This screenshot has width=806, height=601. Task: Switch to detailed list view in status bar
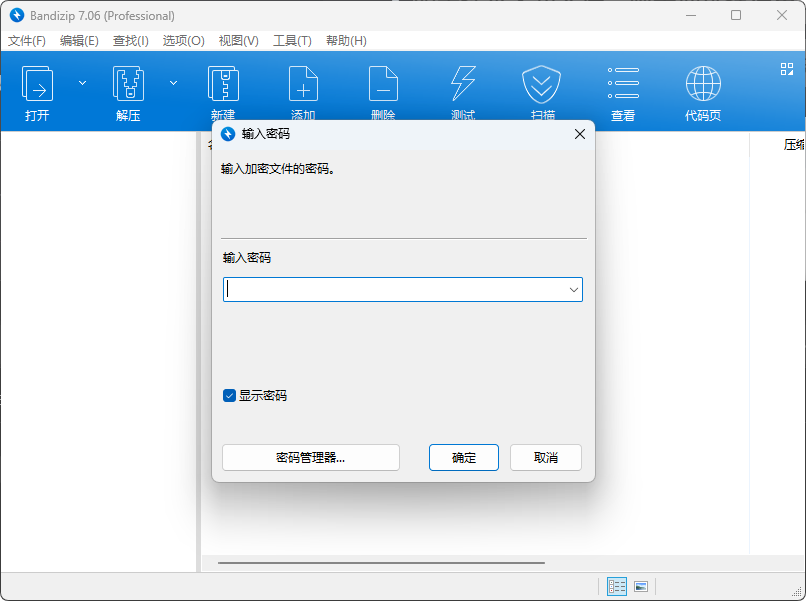[x=616, y=586]
